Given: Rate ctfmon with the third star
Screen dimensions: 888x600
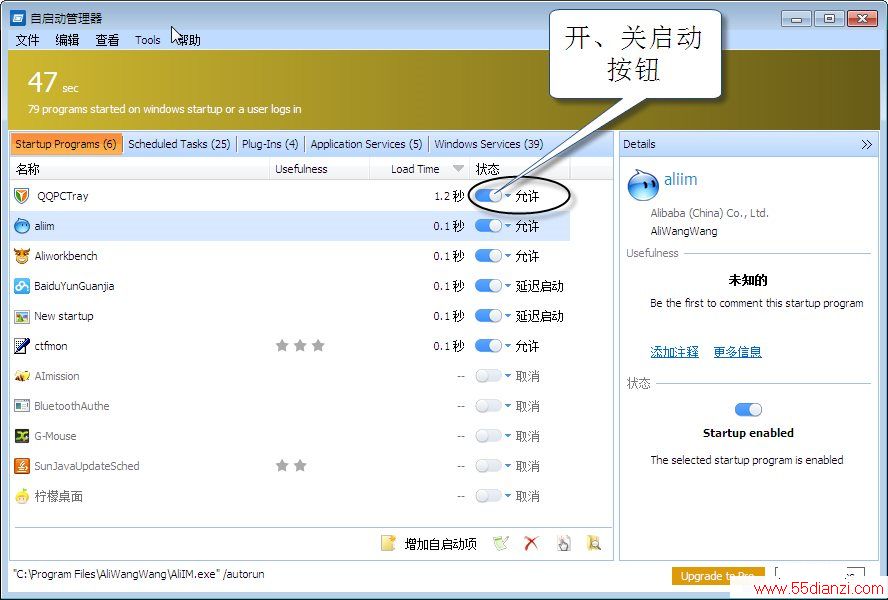Looking at the screenshot, I should click(x=318, y=345).
